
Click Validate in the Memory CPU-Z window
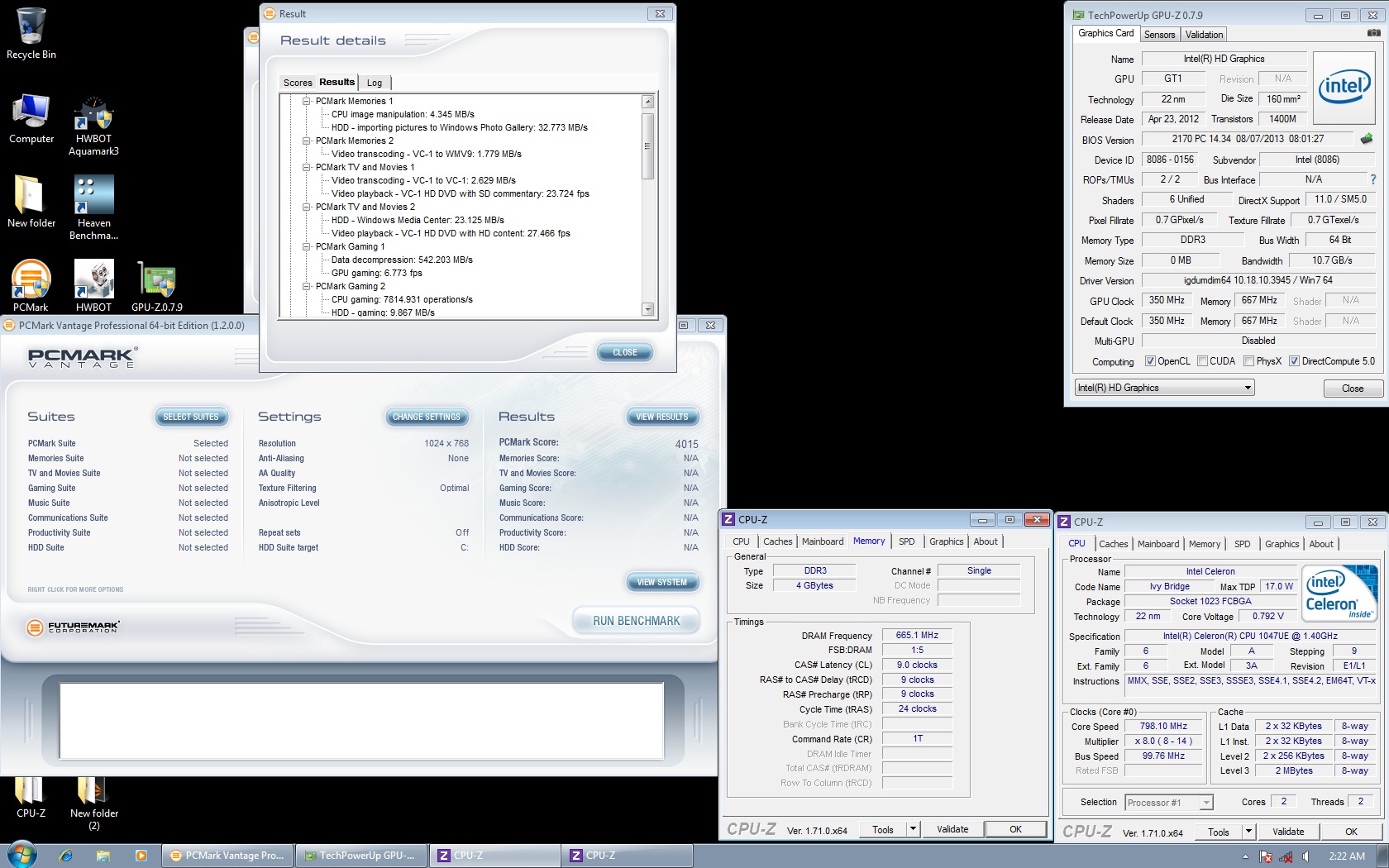[x=952, y=829]
